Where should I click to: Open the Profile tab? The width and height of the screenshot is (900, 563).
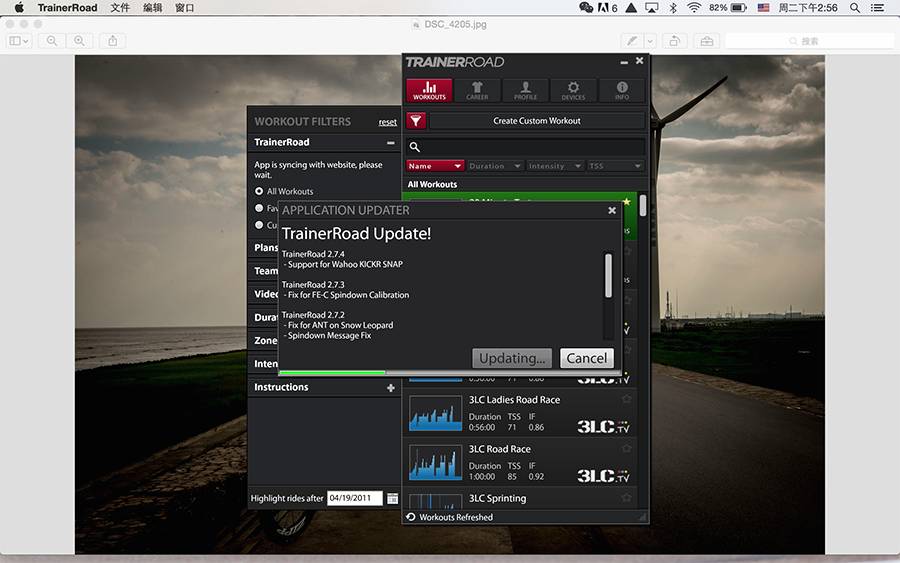tap(525, 91)
